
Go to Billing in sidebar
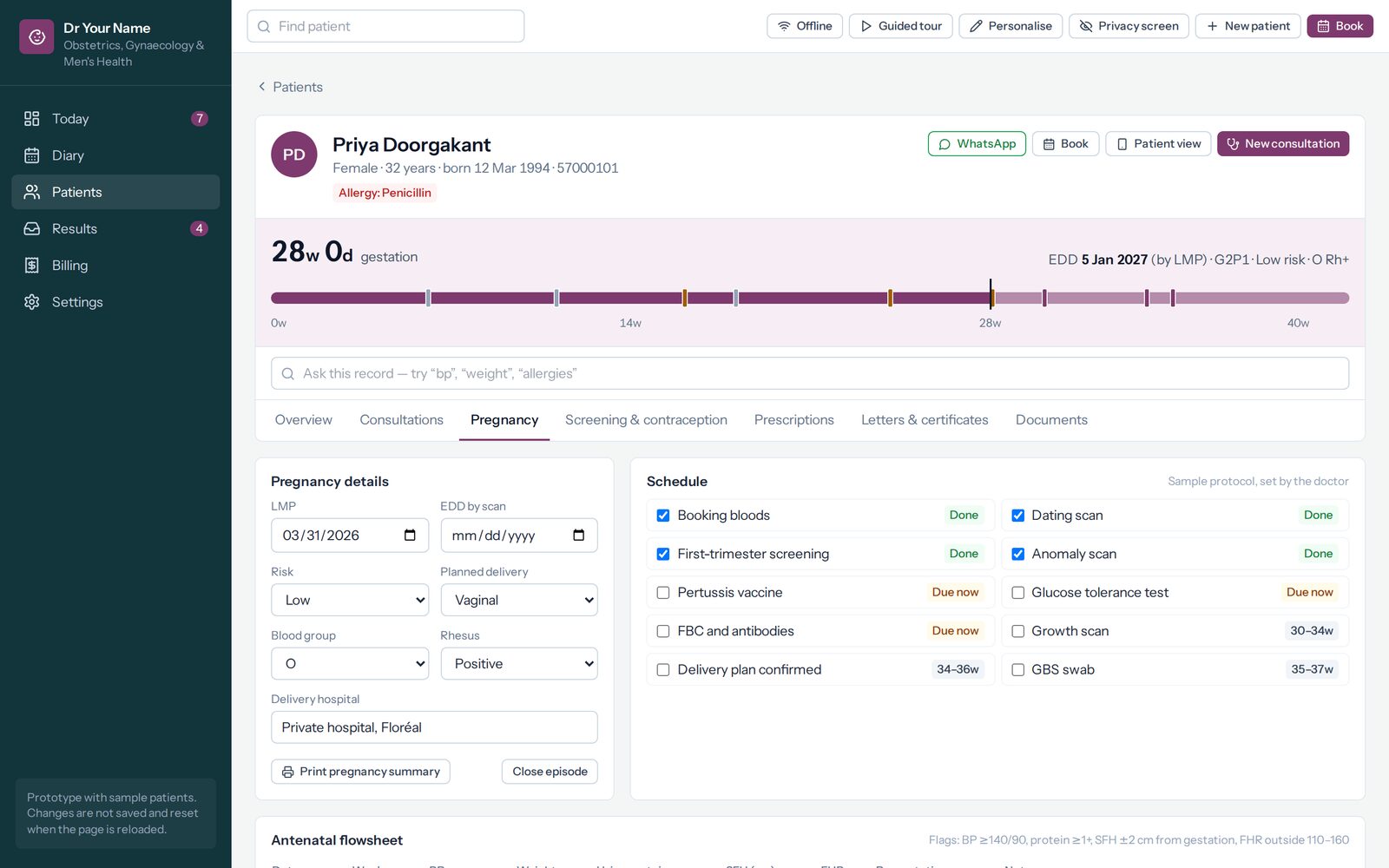pyautogui.click(x=115, y=266)
